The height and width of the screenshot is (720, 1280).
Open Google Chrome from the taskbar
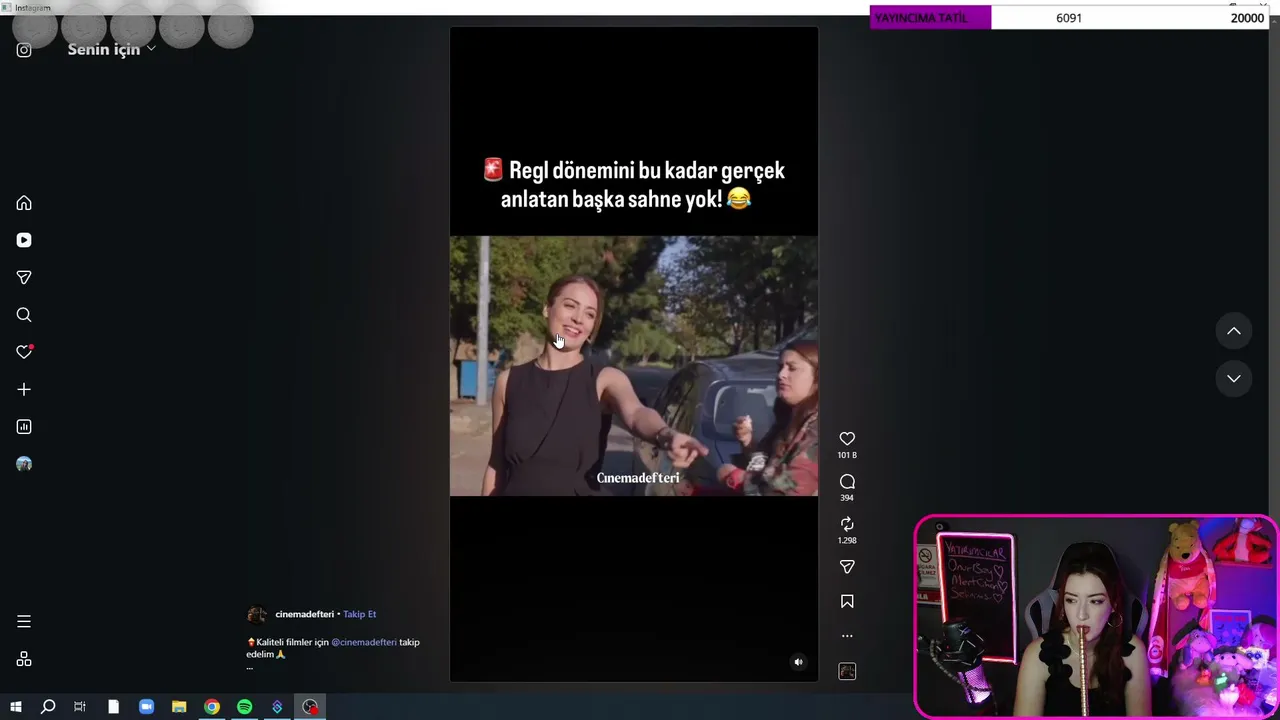[212, 707]
